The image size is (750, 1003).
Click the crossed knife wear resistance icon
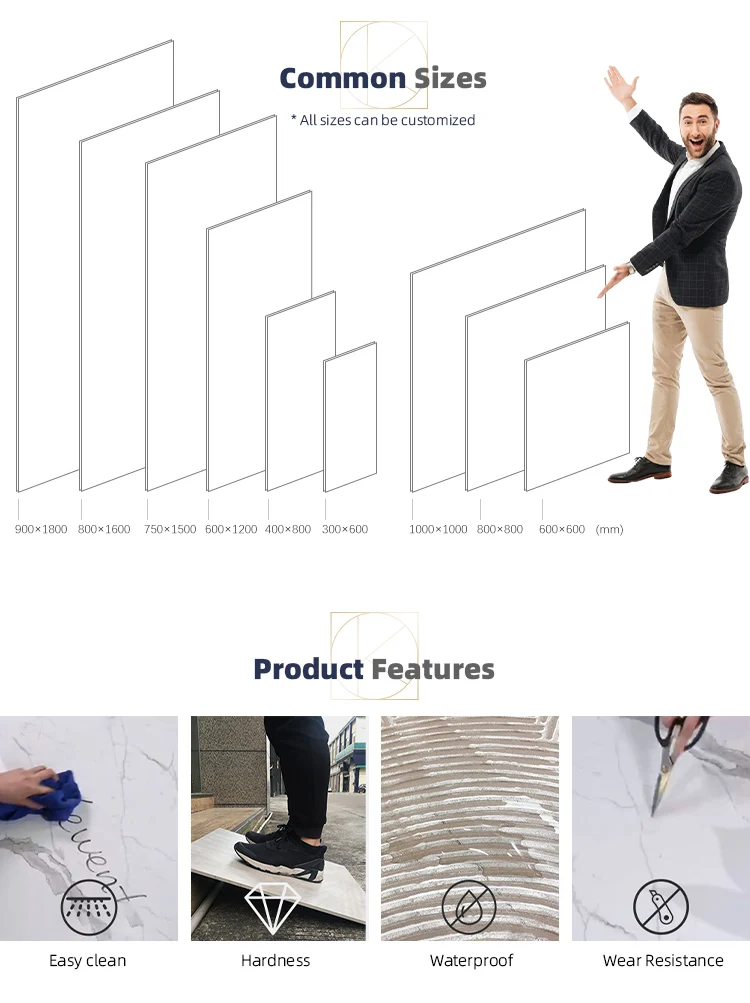pos(661,907)
